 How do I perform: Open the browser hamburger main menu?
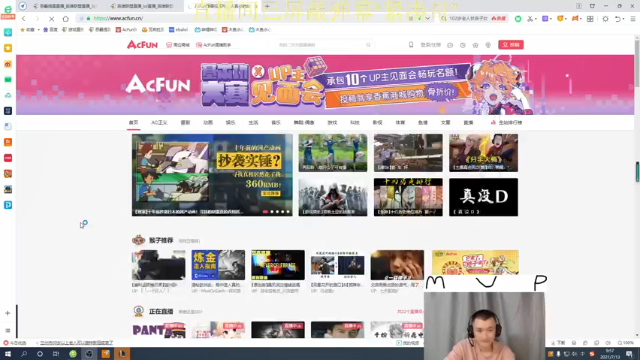coord(633,19)
